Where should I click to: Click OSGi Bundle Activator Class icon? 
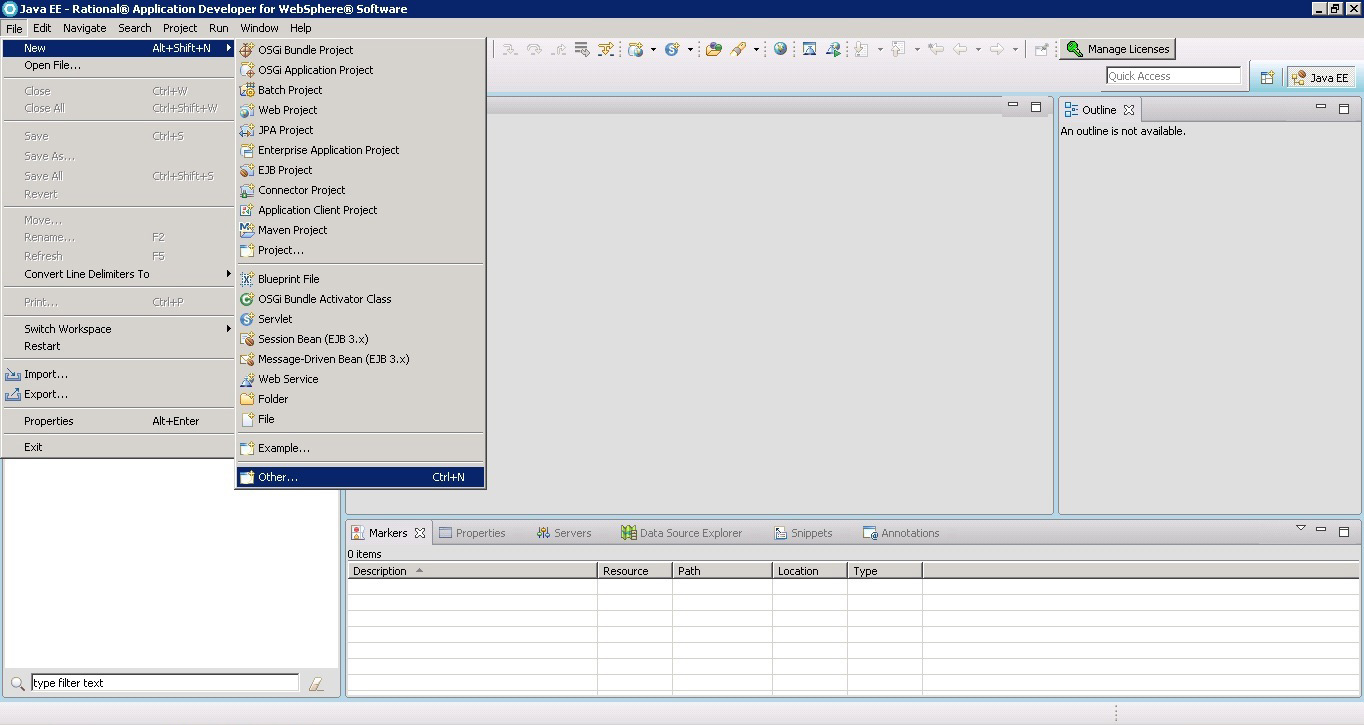[247, 299]
